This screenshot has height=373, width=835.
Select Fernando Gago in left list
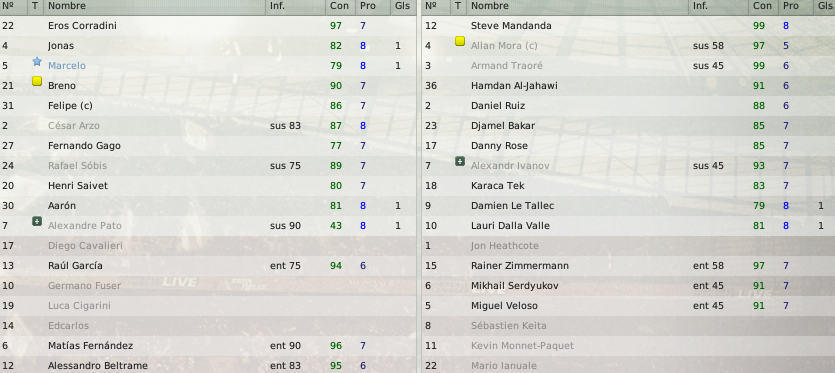(x=84, y=146)
